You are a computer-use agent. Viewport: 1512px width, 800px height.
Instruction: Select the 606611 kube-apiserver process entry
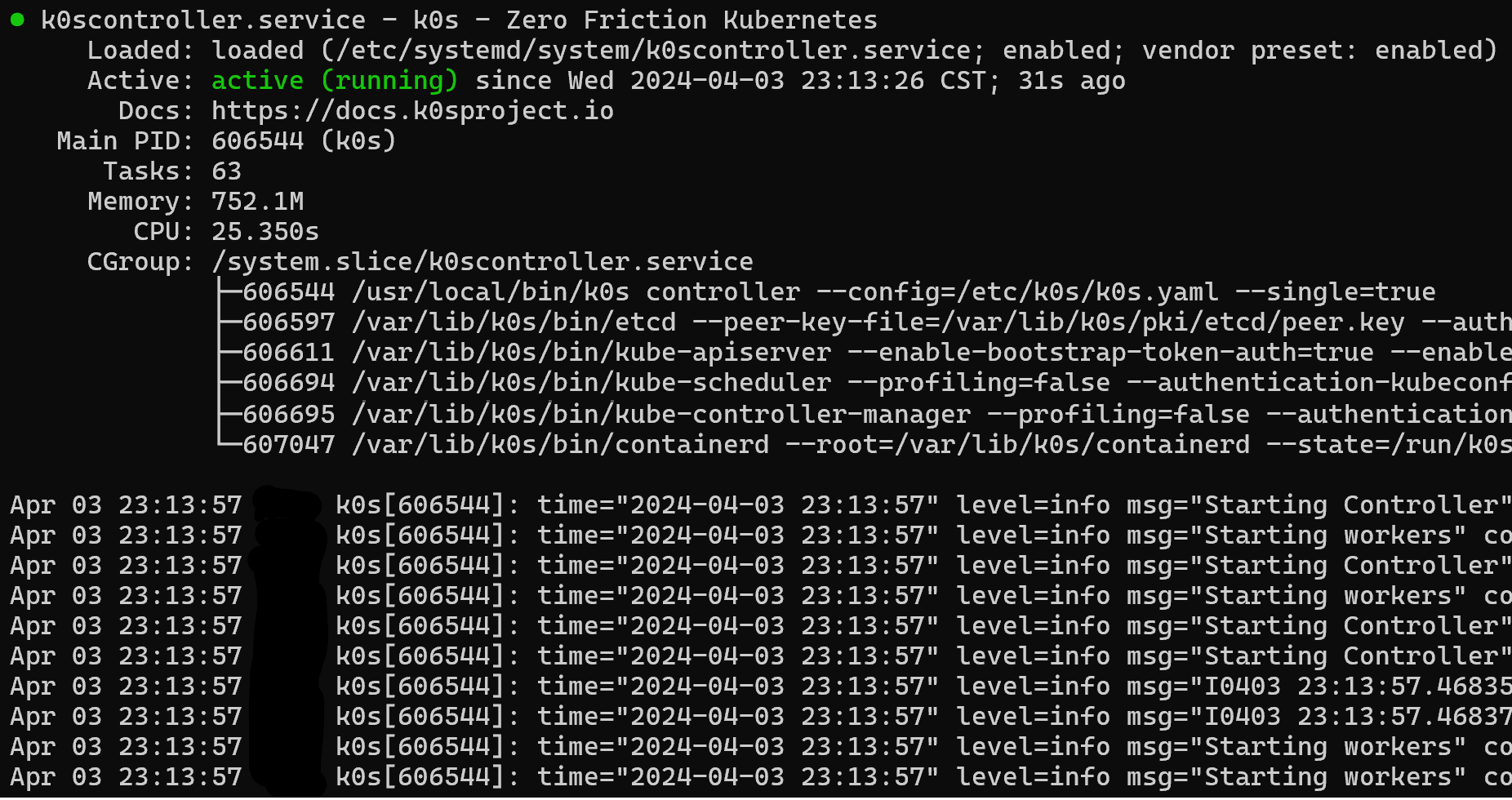877,352
